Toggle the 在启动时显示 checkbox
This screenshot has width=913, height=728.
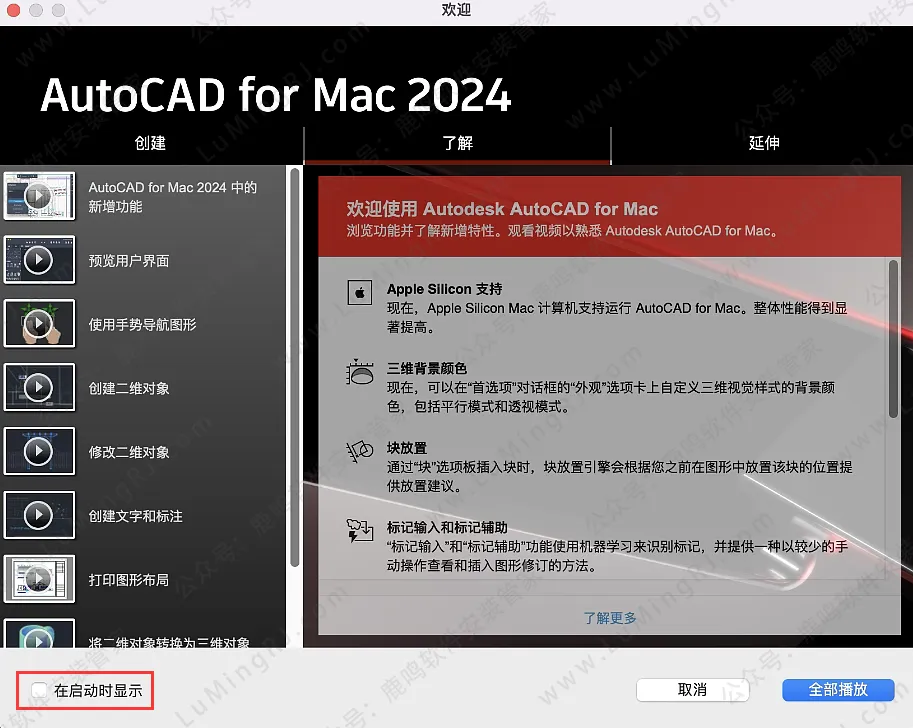[39, 690]
